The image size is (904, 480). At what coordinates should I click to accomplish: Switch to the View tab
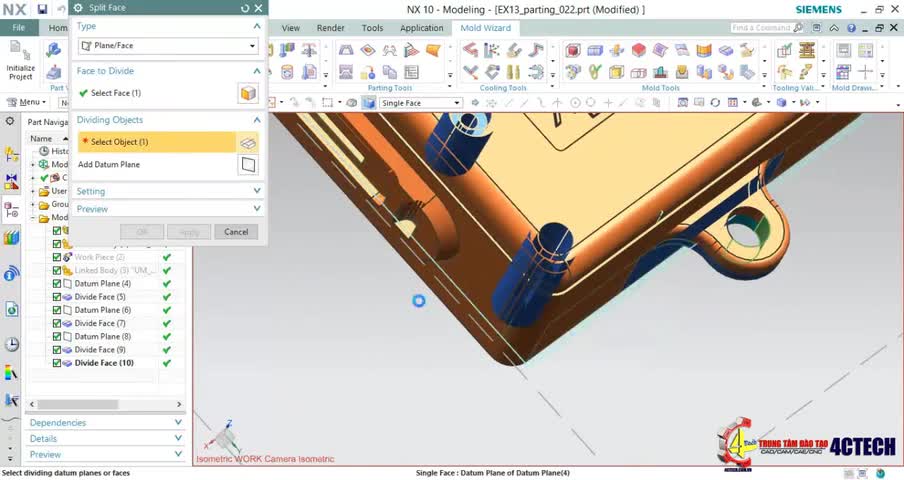point(291,28)
